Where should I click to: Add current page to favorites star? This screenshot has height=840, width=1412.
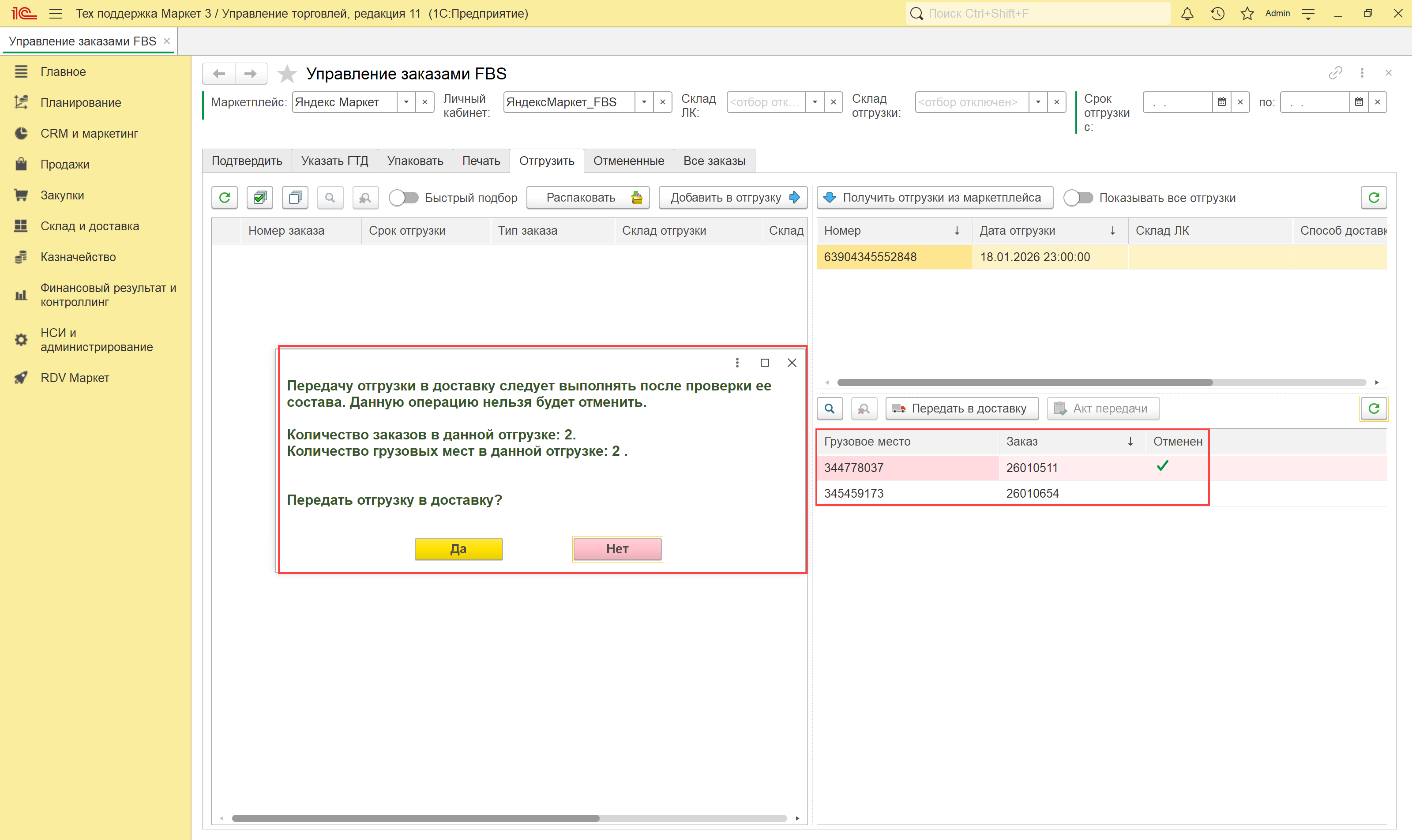point(287,74)
